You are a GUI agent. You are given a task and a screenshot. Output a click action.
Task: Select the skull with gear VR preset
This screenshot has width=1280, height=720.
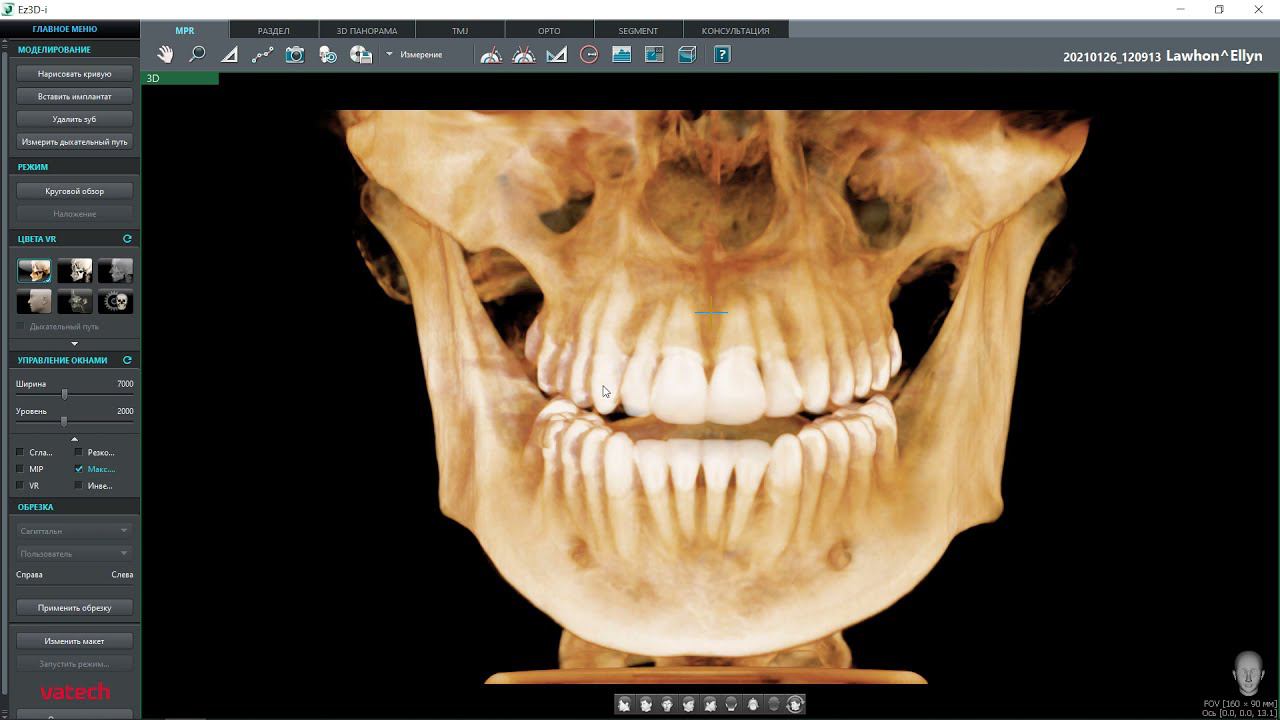point(115,301)
